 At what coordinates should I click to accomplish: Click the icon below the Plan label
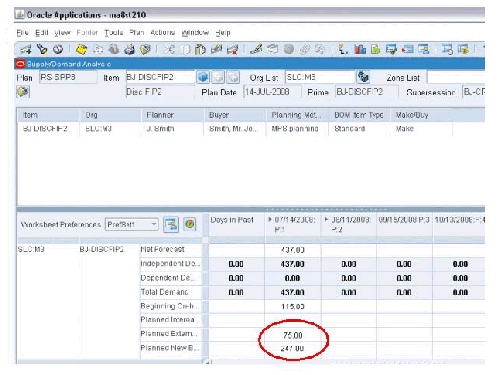coord(23,91)
